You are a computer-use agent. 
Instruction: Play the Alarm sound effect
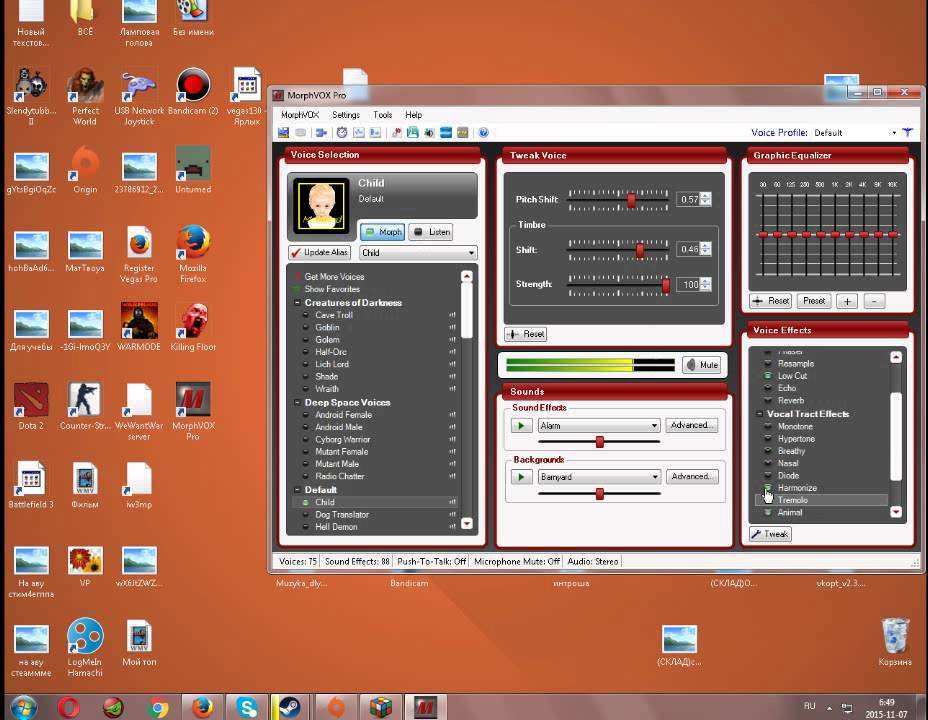pos(520,425)
